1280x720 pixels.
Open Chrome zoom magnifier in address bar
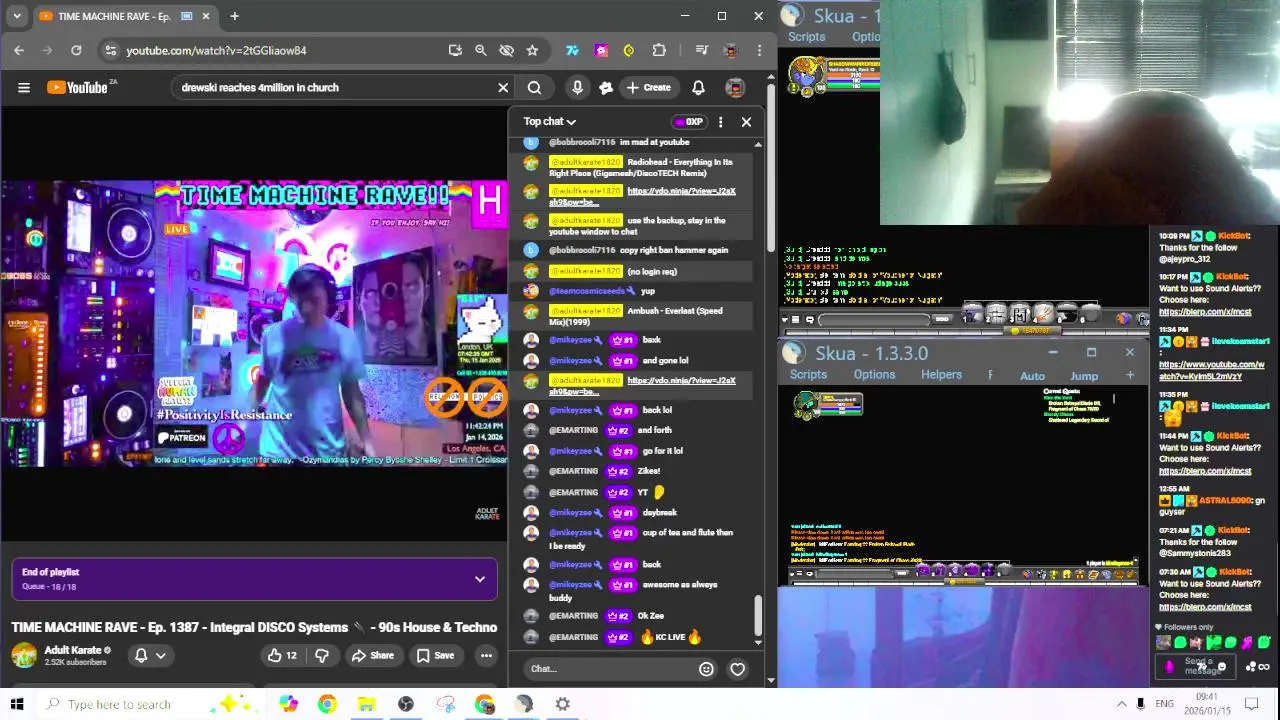pos(480,50)
